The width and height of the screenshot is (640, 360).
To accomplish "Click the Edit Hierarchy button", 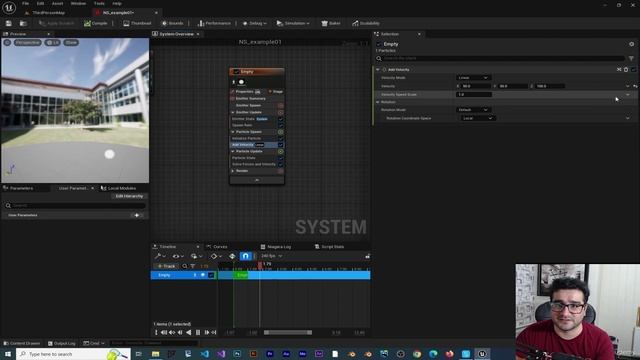I will point(129,196).
